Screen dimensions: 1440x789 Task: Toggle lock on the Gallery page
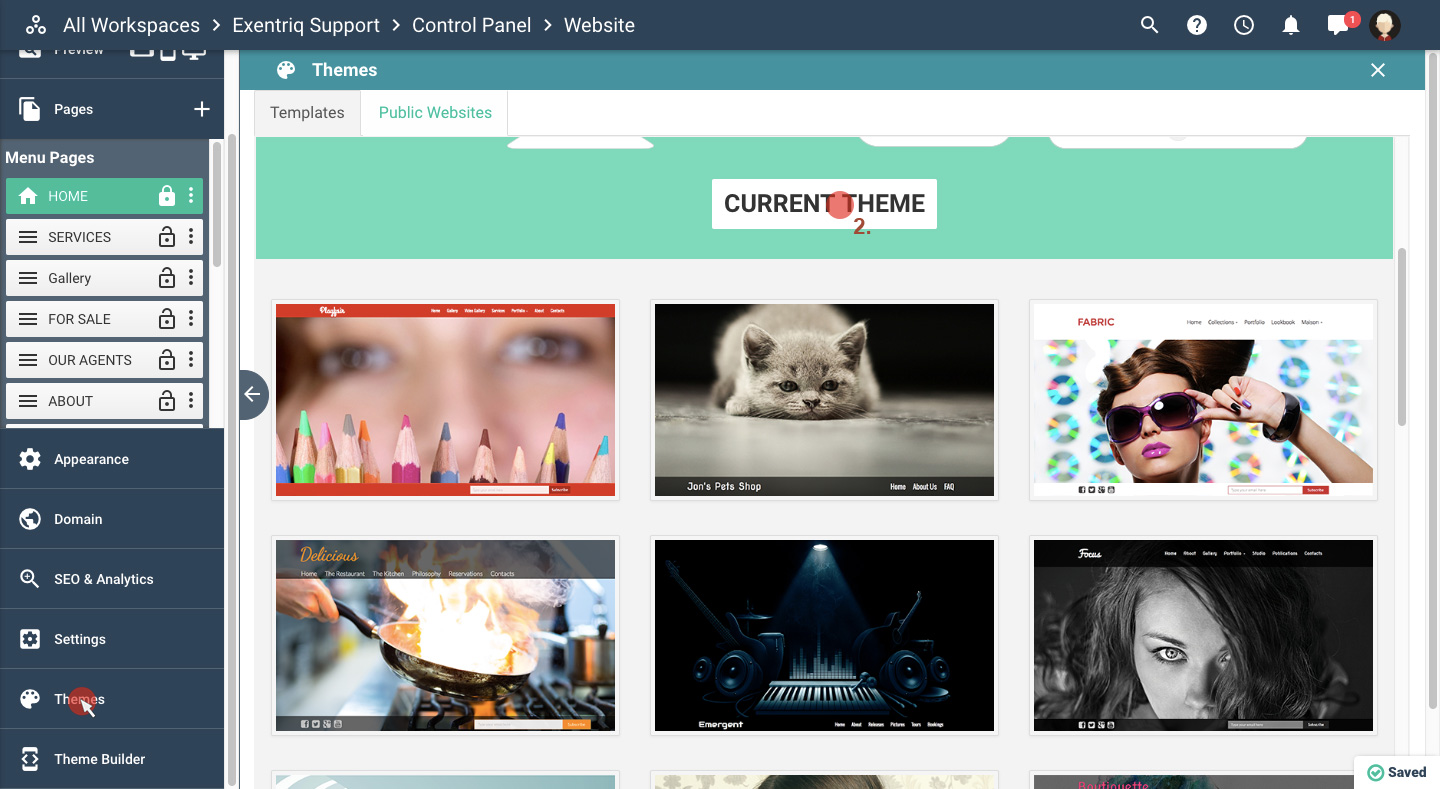pos(167,278)
